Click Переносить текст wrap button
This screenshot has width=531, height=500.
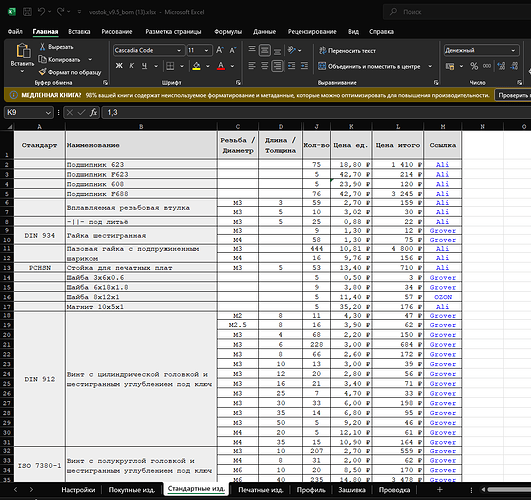click(347, 50)
